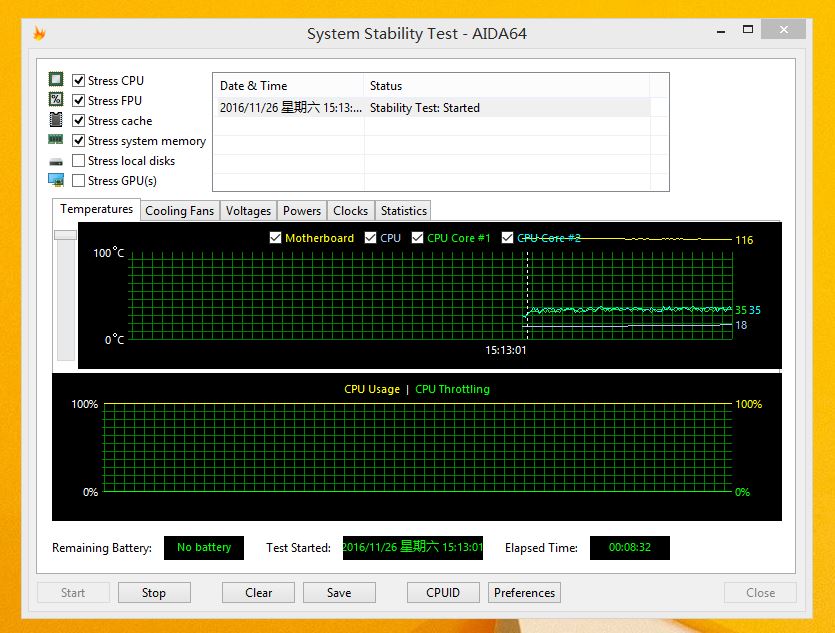The width and height of the screenshot is (835, 633).
Task: Click the CPU Usage graph label
Action: pos(372,389)
